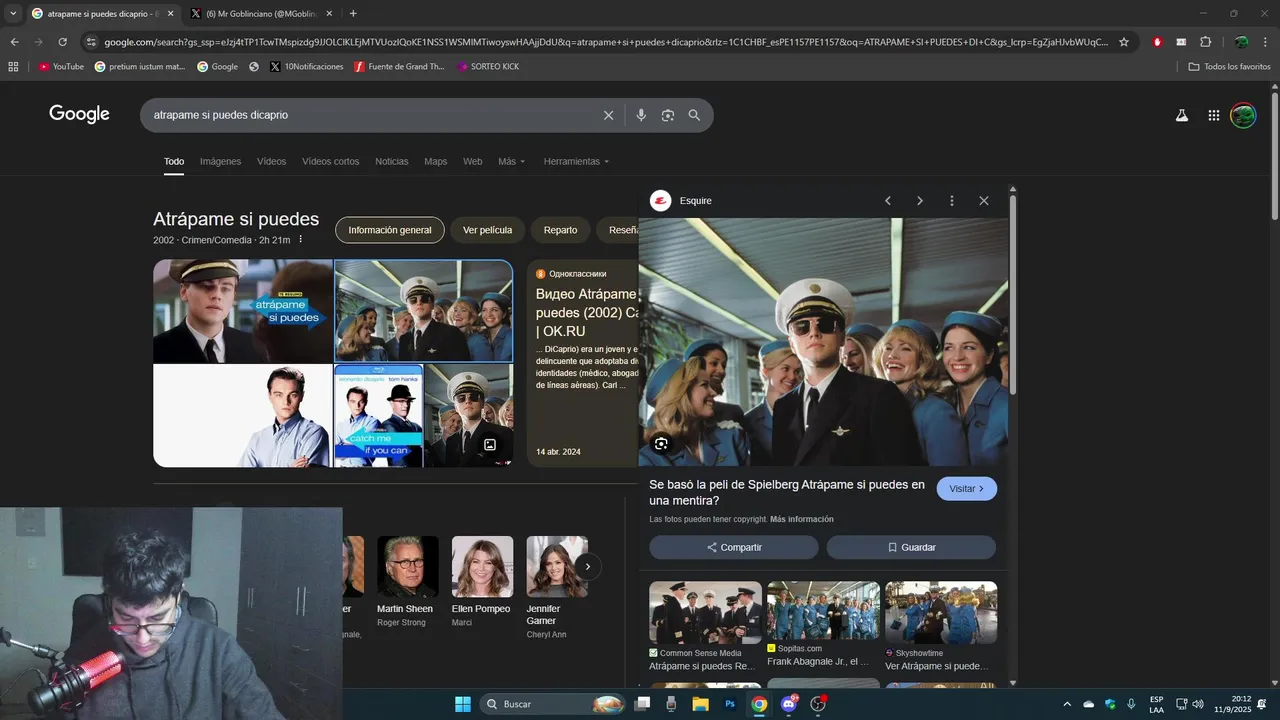Open File Explorer from the taskbar
Viewport: 1280px width, 720px height.
[700, 704]
